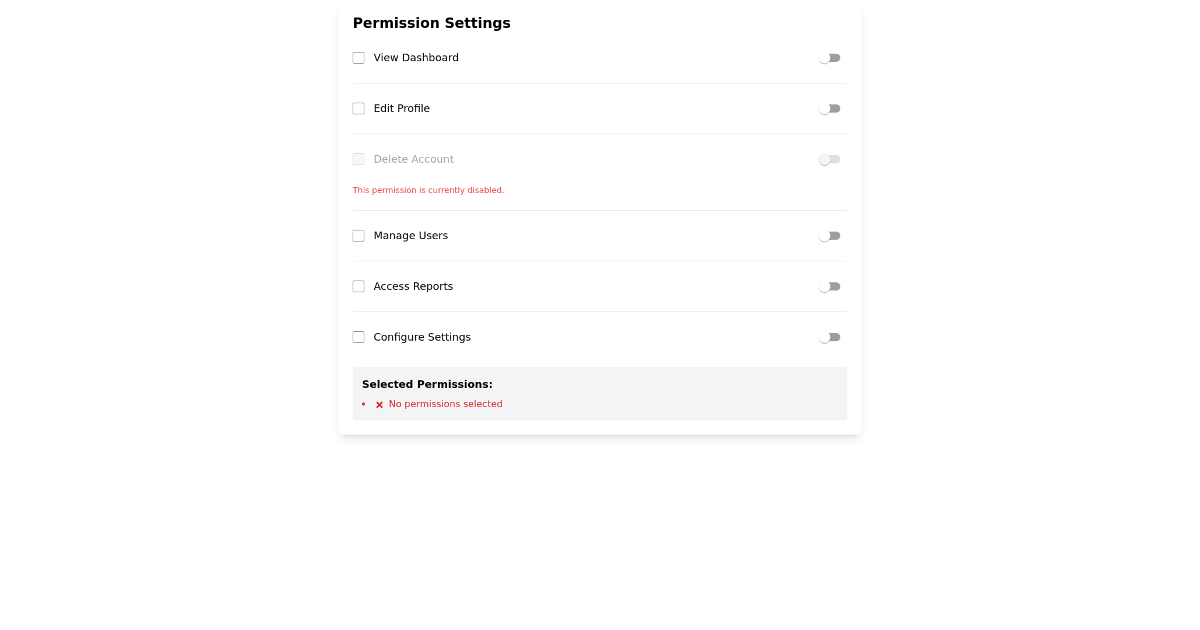This screenshot has width=1200, height=630.
Task: Toggle the Manage Users switch on
Action: click(829, 235)
